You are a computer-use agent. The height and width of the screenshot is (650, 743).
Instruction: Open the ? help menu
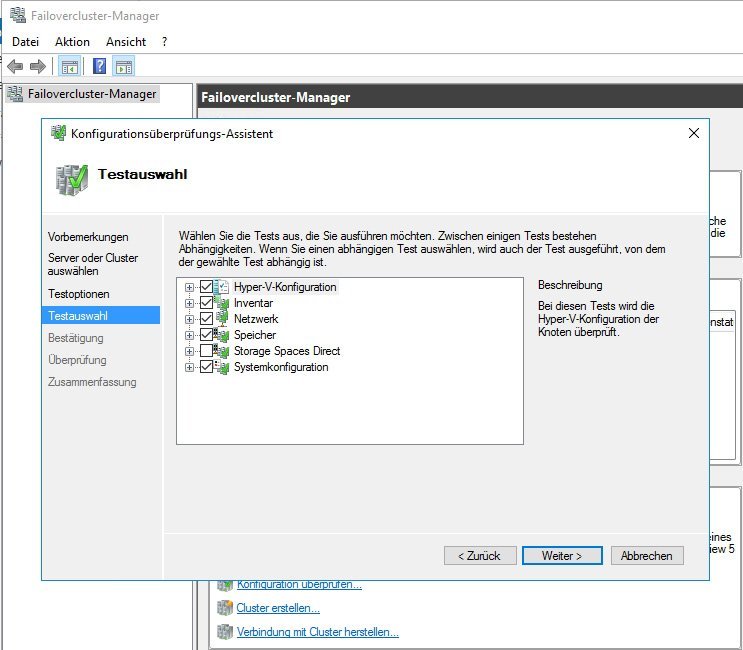tap(164, 42)
